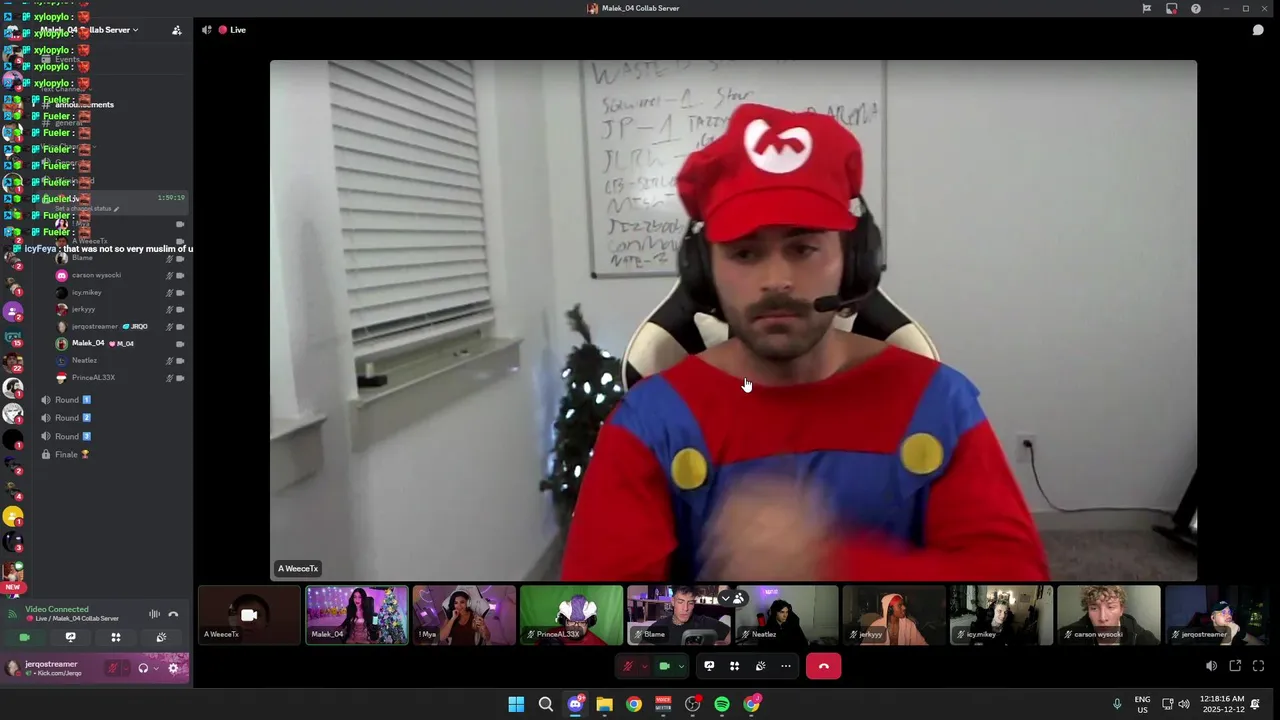The height and width of the screenshot is (720, 1280).
Task: Open Windows Start menu
Action: coord(516,704)
